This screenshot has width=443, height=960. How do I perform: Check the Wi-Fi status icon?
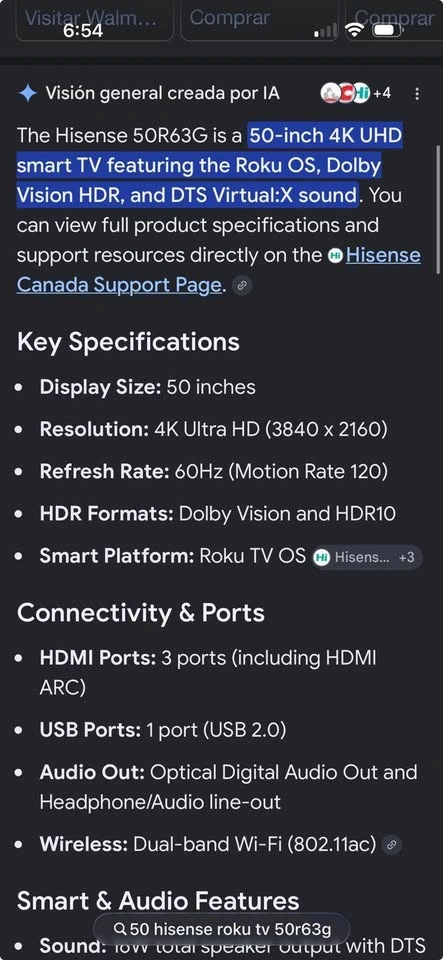pos(354,29)
